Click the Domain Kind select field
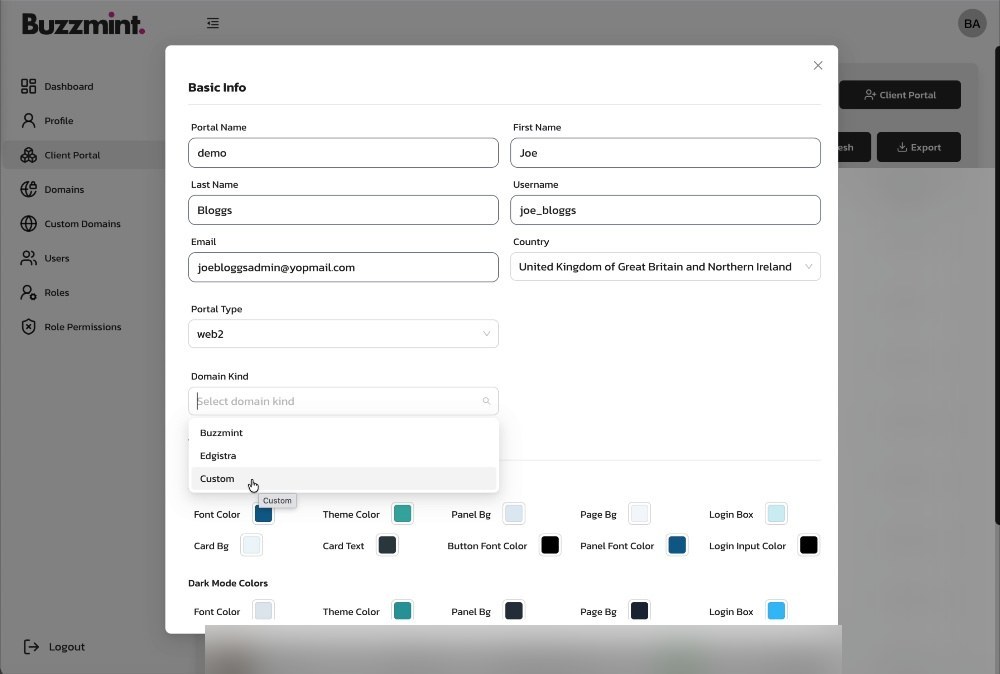This screenshot has width=1000, height=674. tap(343, 401)
